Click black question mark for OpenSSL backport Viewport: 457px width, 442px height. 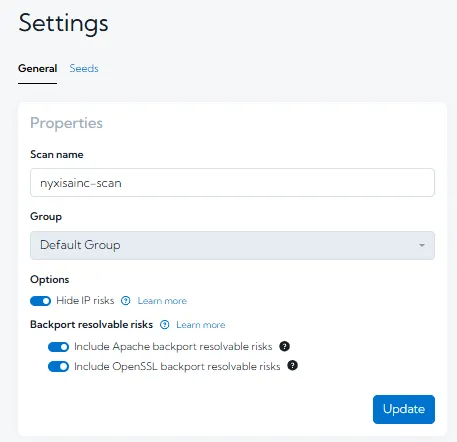tap(292, 366)
